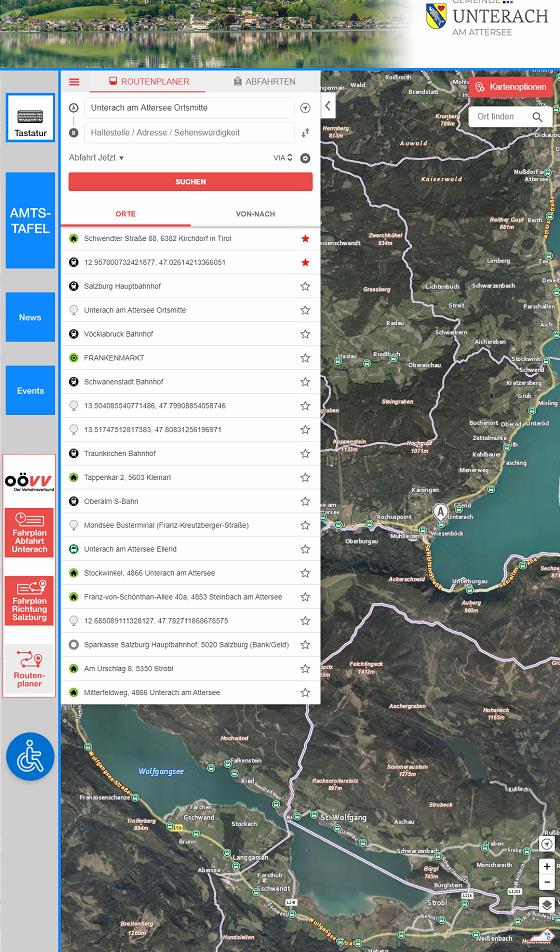Open Fahrplan Richtung Salzburg tile

coord(29,601)
